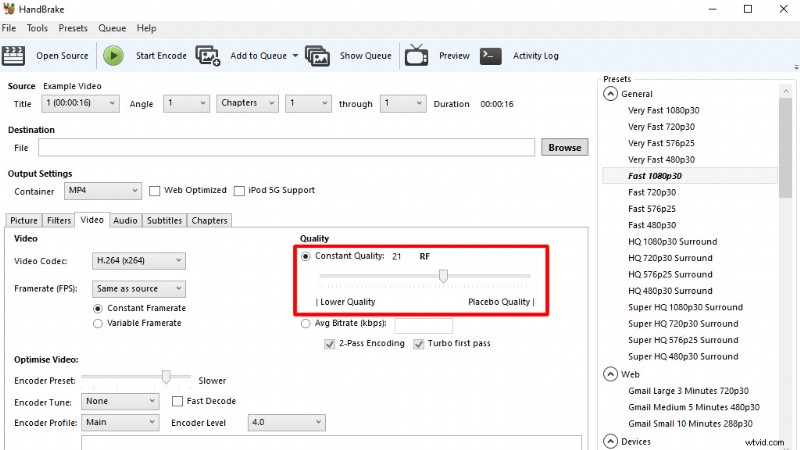This screenshot has height=450, width=800.
Task: Open the Queue menu
Action: (112, 28)
